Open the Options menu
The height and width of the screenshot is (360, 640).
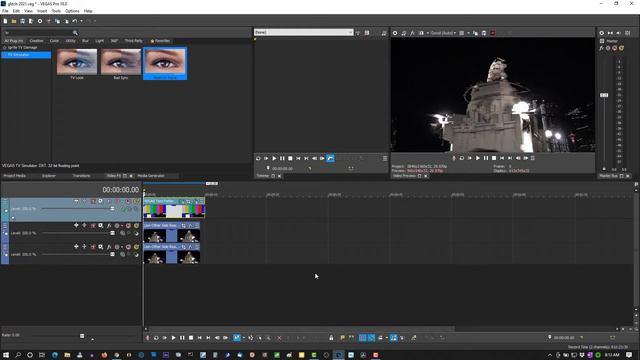coord(72,11)
